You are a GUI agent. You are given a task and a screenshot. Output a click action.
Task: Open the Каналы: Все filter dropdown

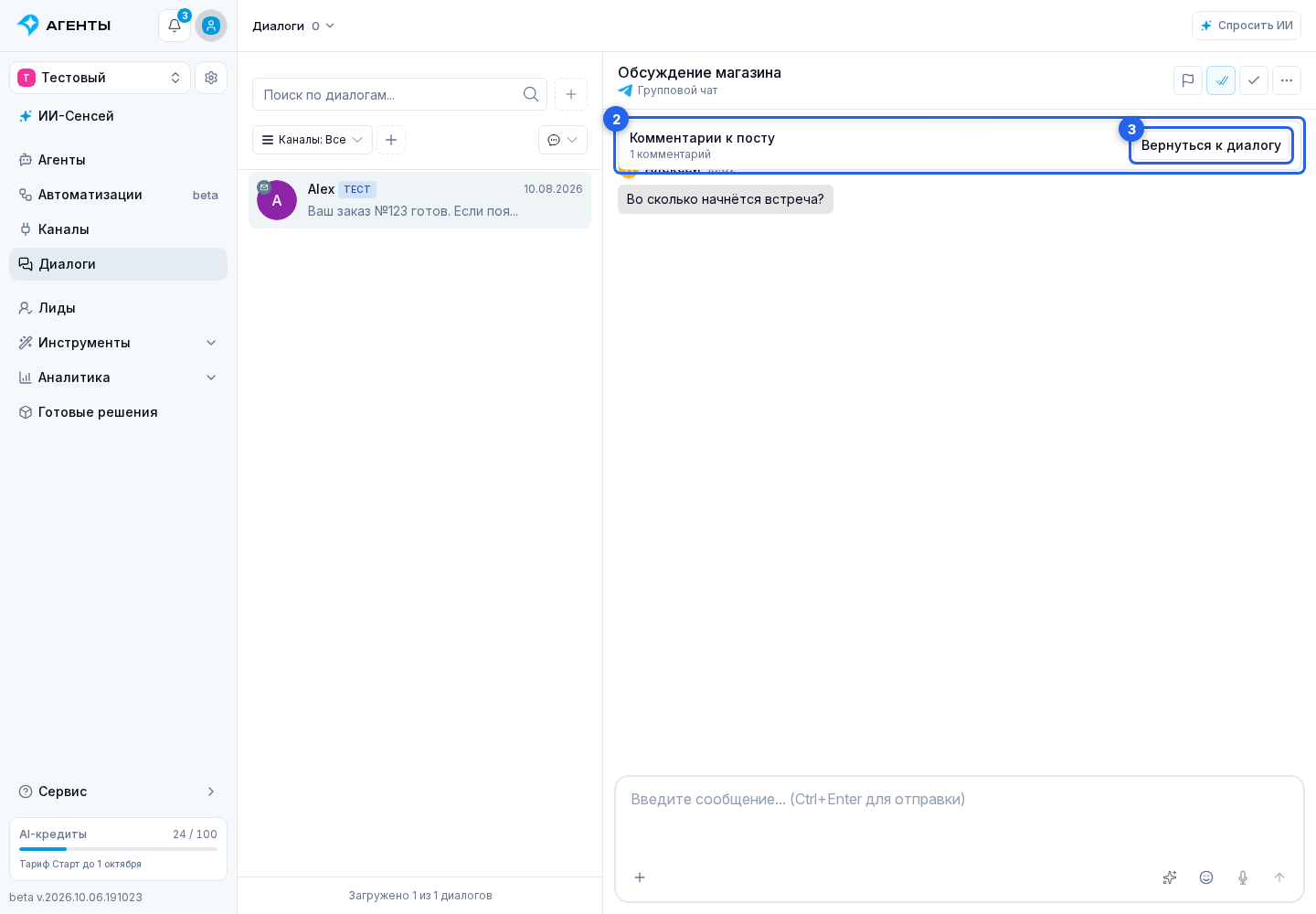(313, 140)
